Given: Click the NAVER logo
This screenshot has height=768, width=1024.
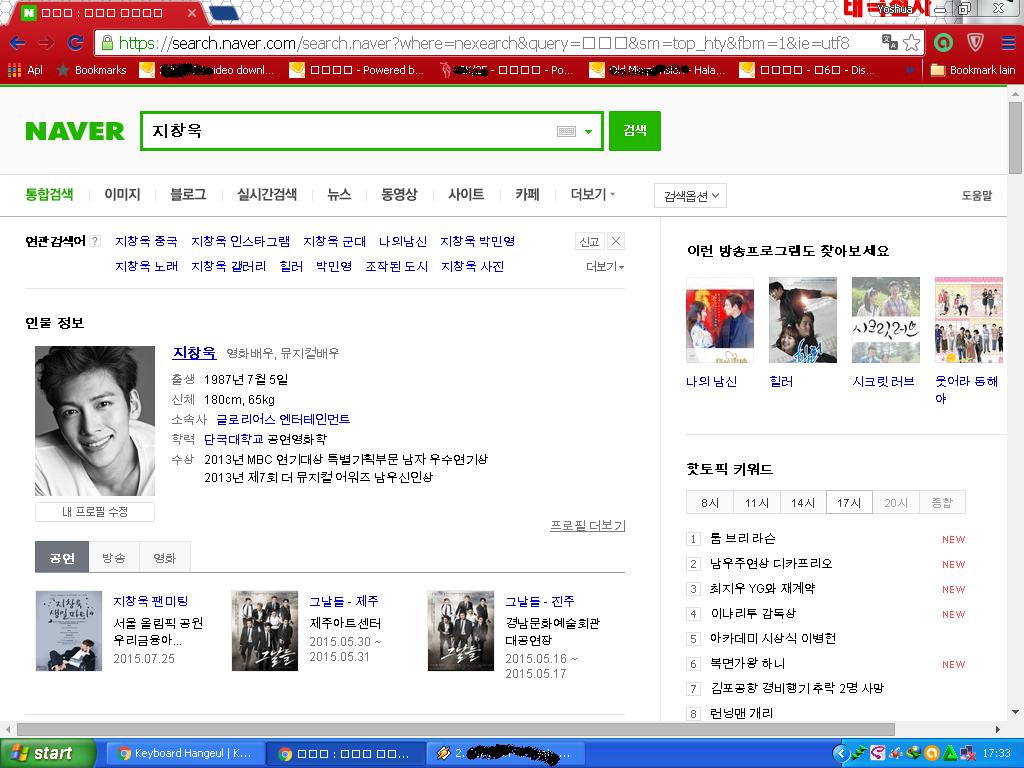Looking at the screenshot, I should pyautogui.click(x=74, y=130).
